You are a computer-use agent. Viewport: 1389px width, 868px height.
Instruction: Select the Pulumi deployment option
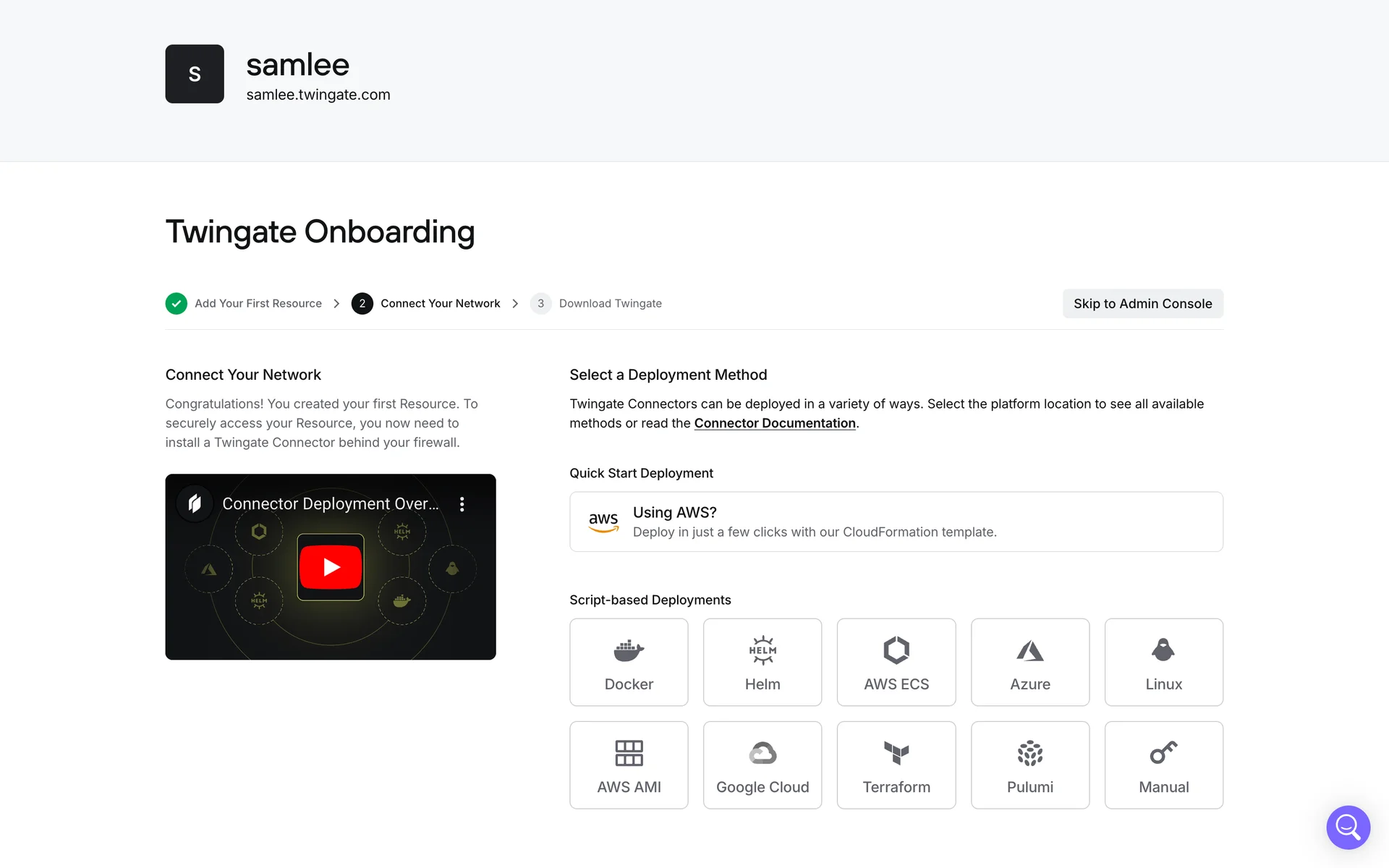(1029, 765)
